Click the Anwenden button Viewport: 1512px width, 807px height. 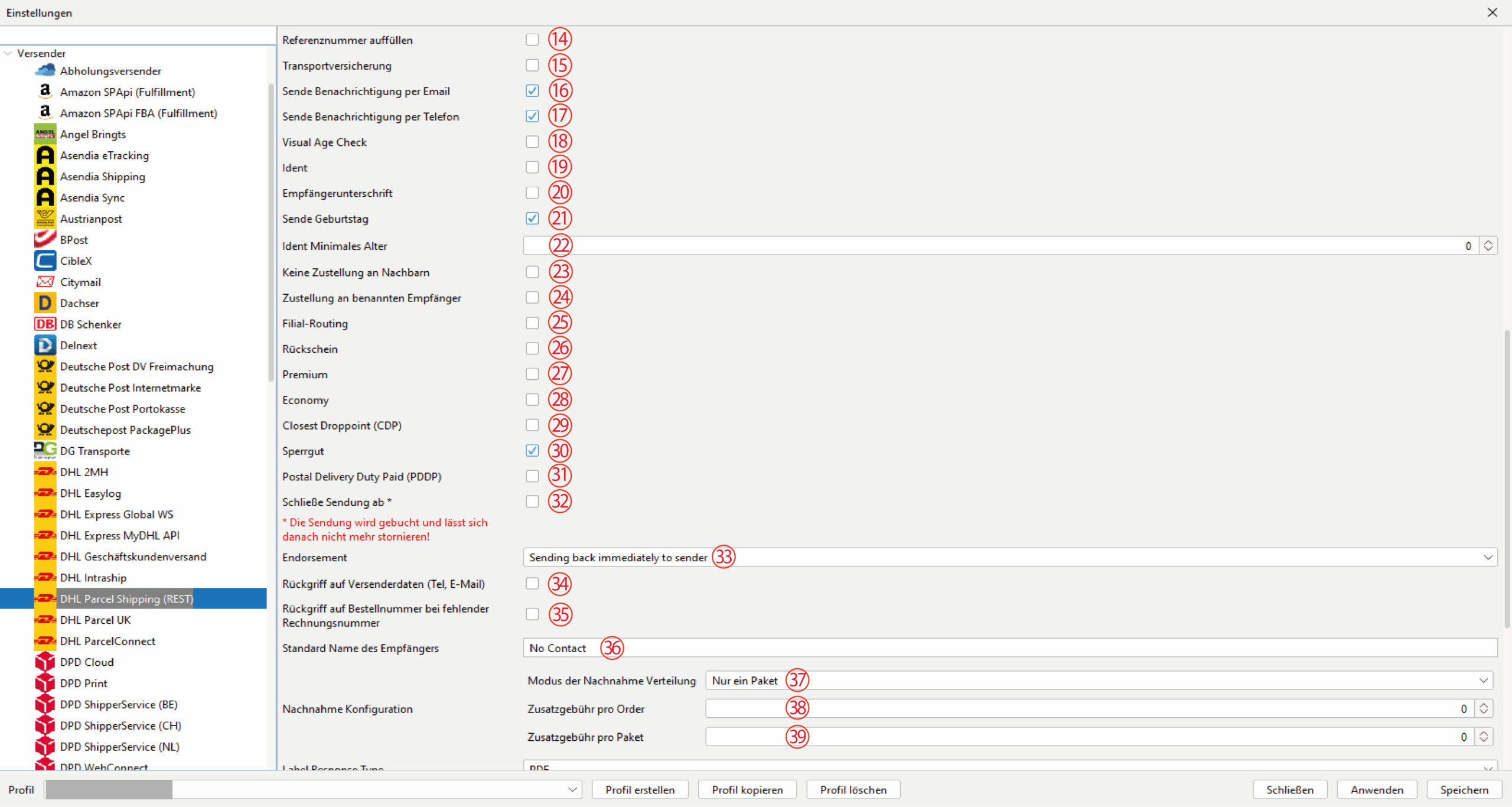click(x=1377, y=790)
